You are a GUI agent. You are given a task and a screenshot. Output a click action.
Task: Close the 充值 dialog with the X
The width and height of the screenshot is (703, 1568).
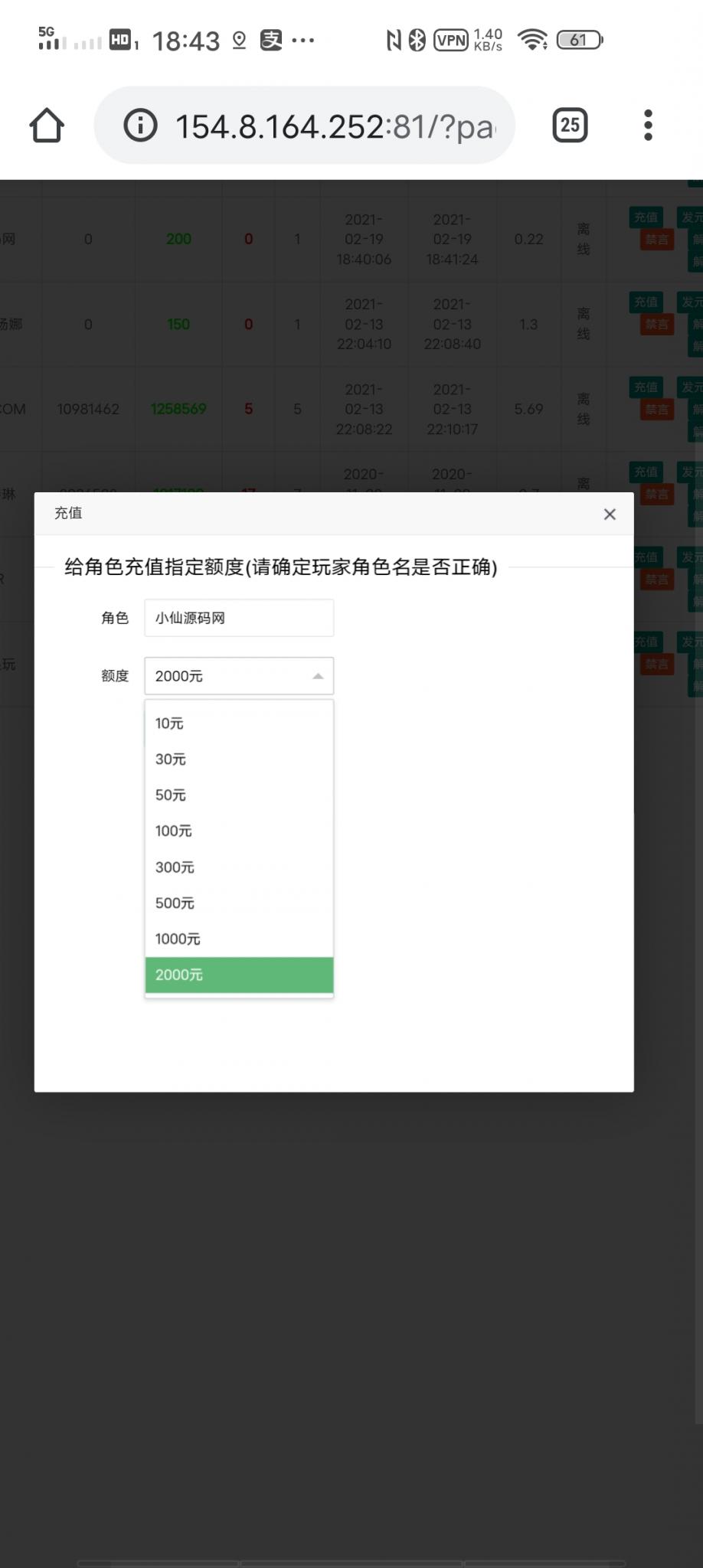coord(610,514)
